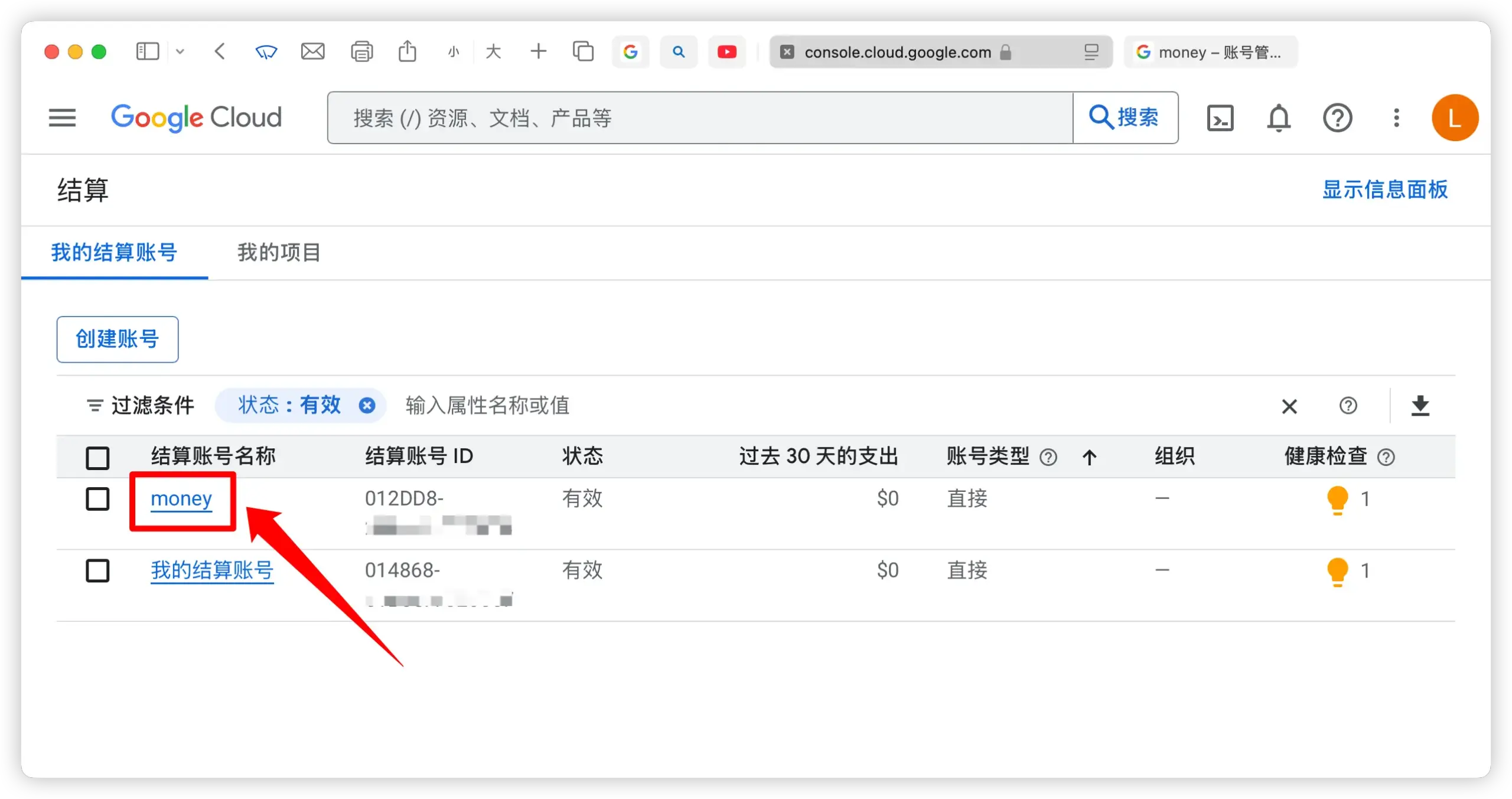
Task: Open the money billing account link
Action: point(181,499)
